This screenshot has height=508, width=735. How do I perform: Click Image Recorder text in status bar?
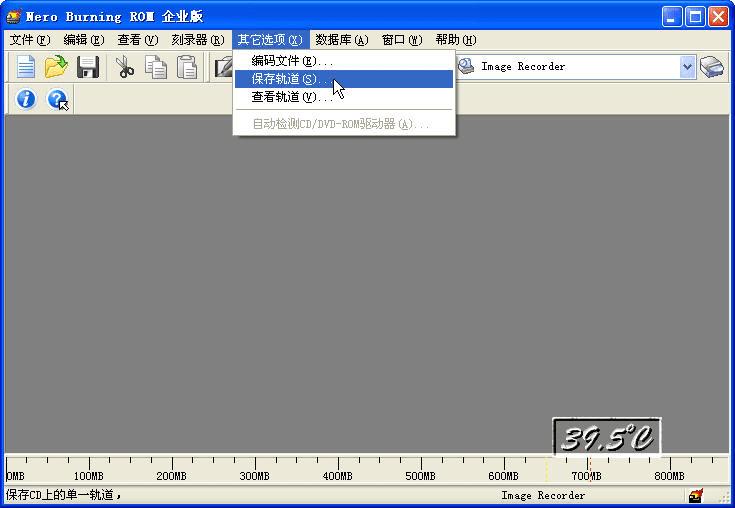point(543,495)
